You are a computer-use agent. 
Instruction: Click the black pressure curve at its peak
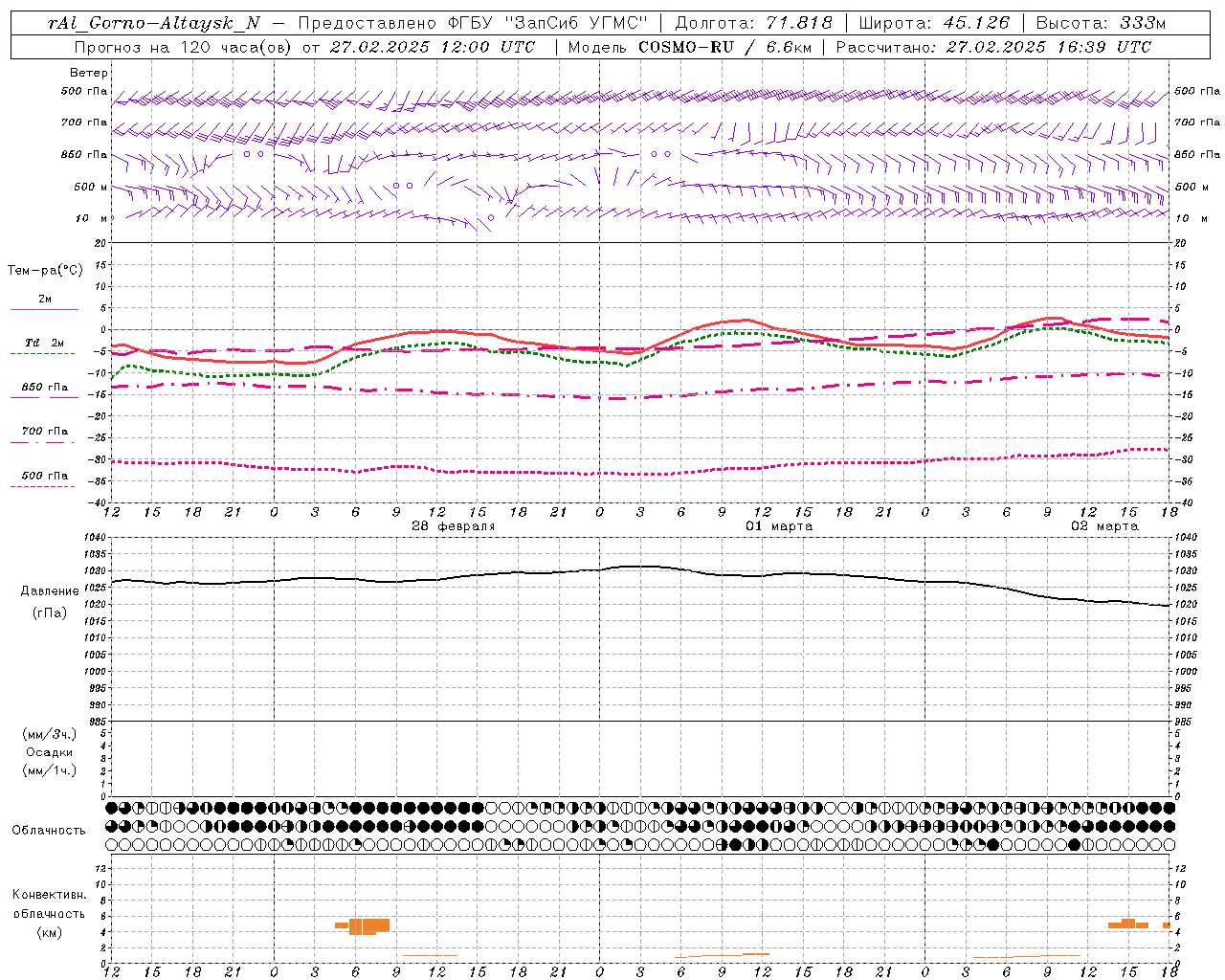pos(641,567)
